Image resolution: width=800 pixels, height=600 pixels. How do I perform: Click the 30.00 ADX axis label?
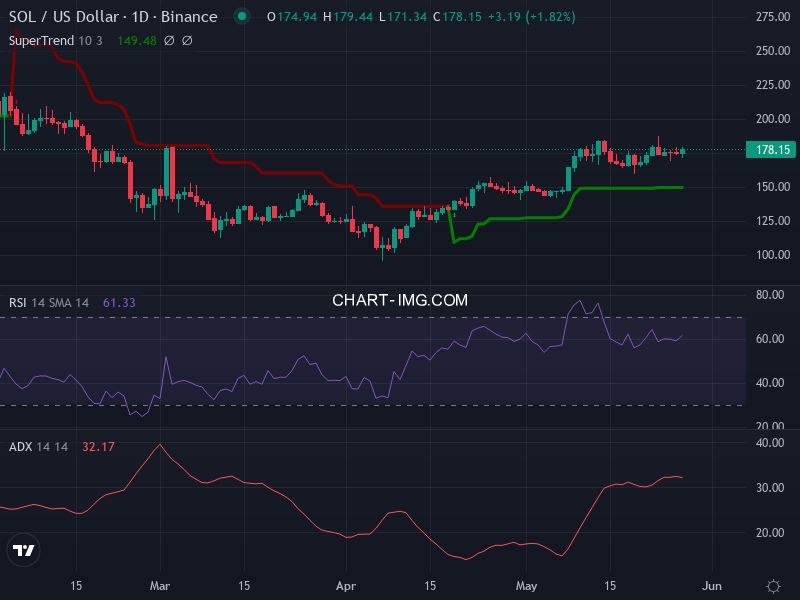[x=770, y=488]
